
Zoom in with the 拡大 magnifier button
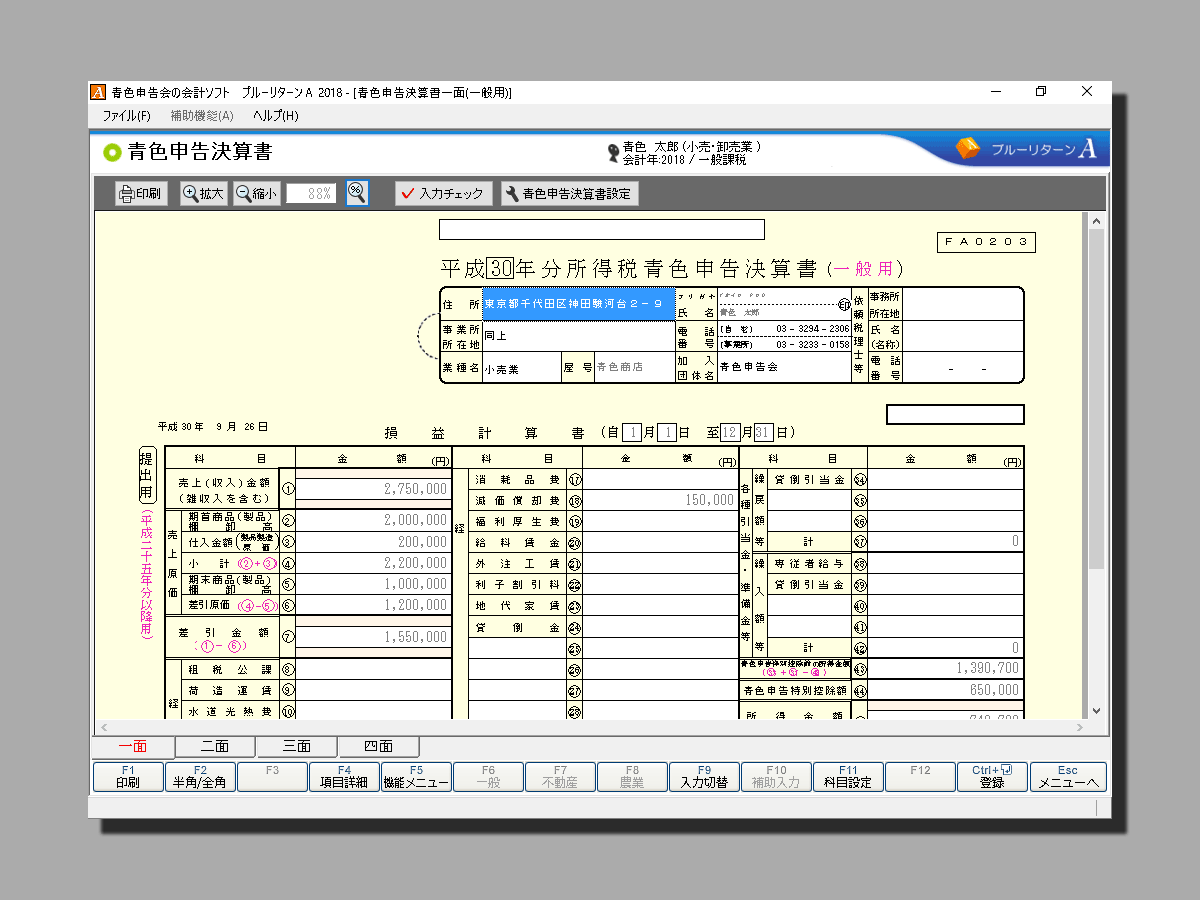click(203, 194)
